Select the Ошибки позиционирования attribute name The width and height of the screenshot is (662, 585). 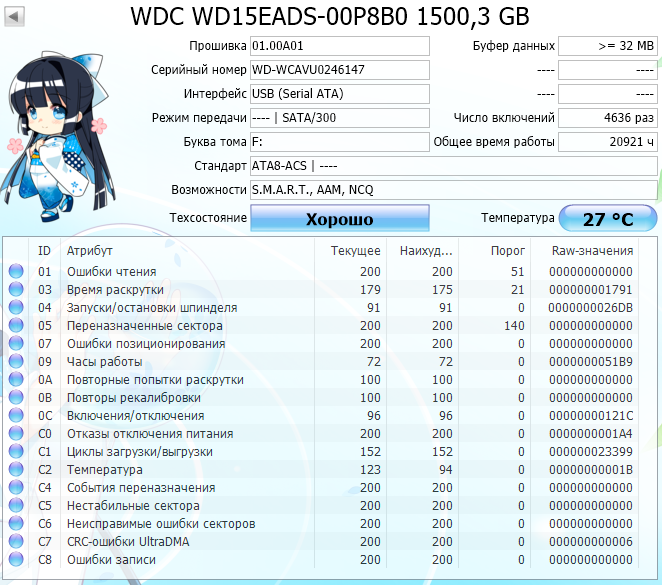click(146, 344)
